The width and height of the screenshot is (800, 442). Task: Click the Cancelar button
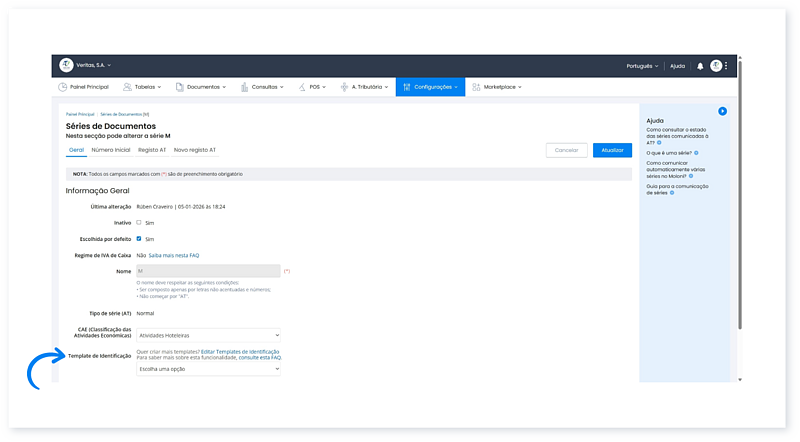pos(566,150)
